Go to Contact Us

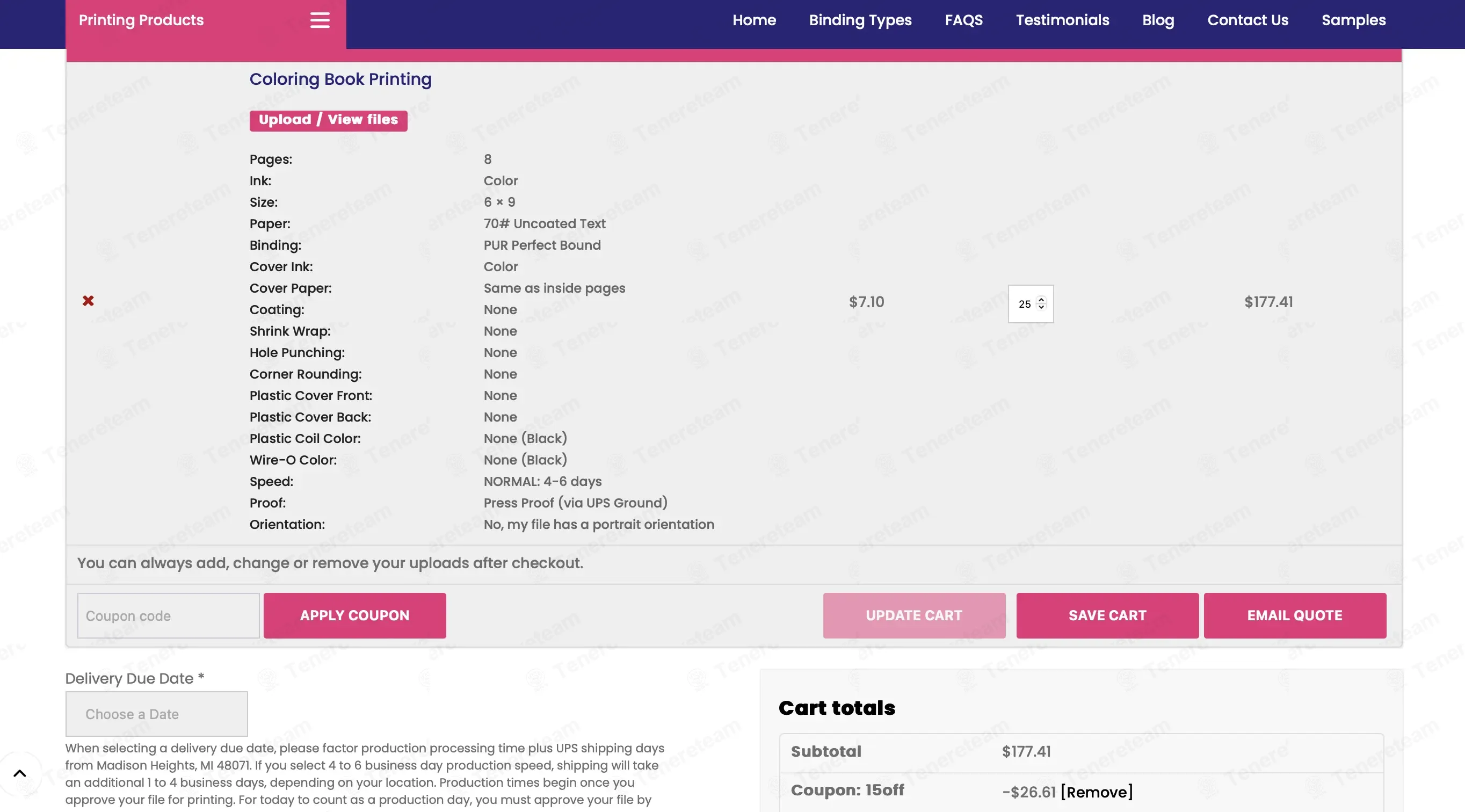pyautogui.click(x=1248, y=20)
